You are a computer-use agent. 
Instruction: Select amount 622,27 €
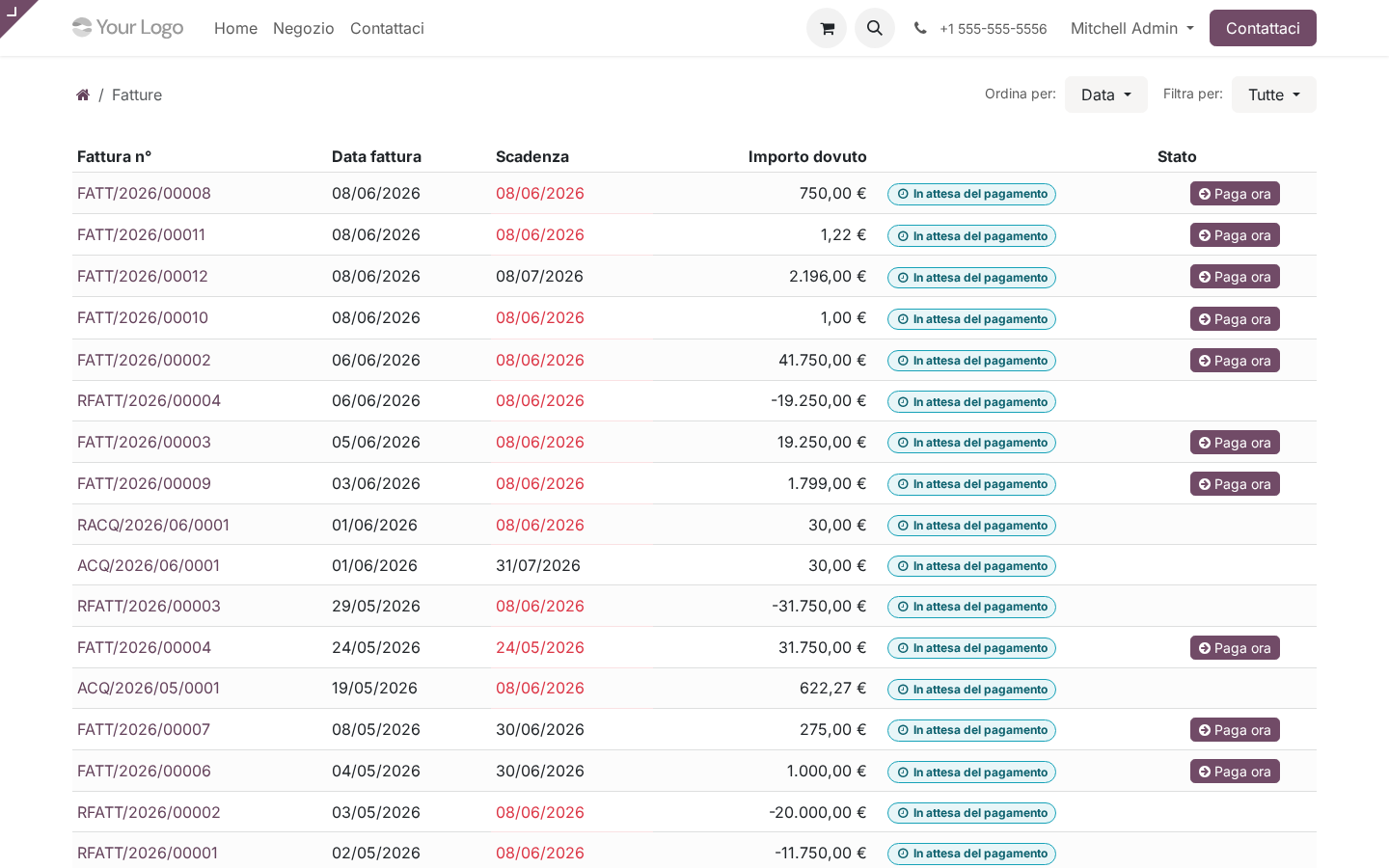click(x=832, y=688)
